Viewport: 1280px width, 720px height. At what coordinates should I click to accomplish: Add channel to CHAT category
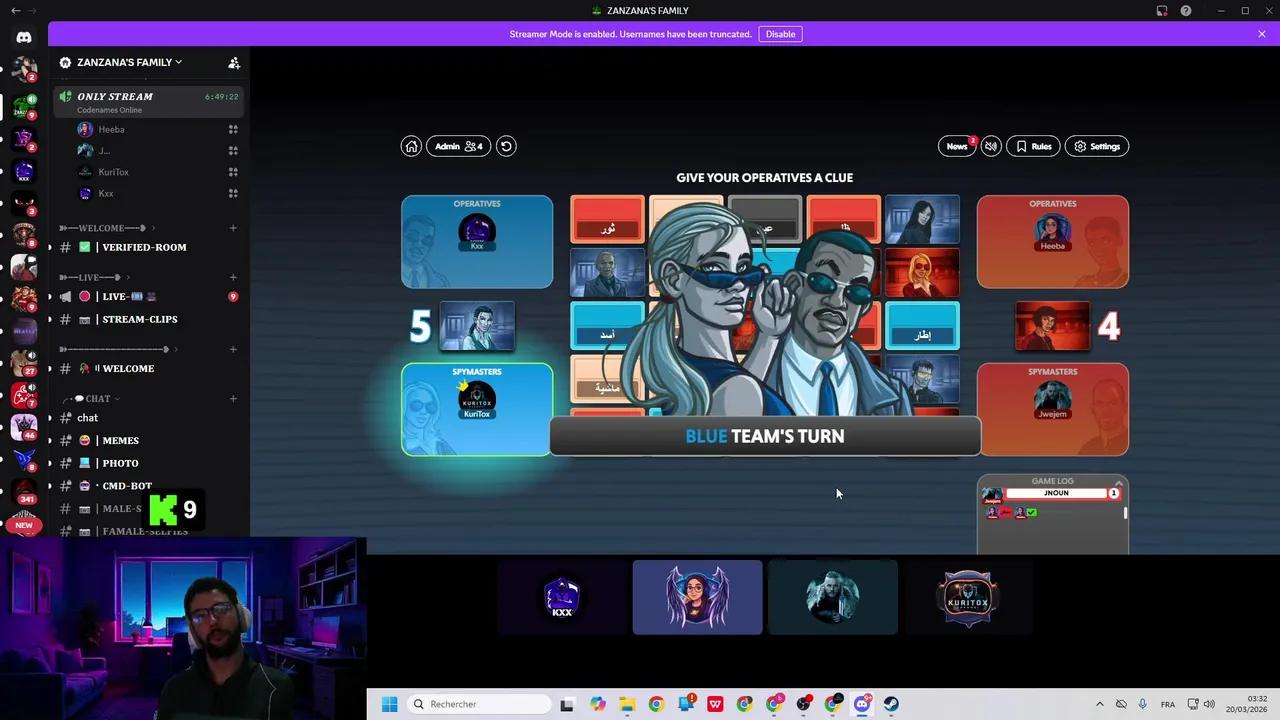tap(233, 398)
